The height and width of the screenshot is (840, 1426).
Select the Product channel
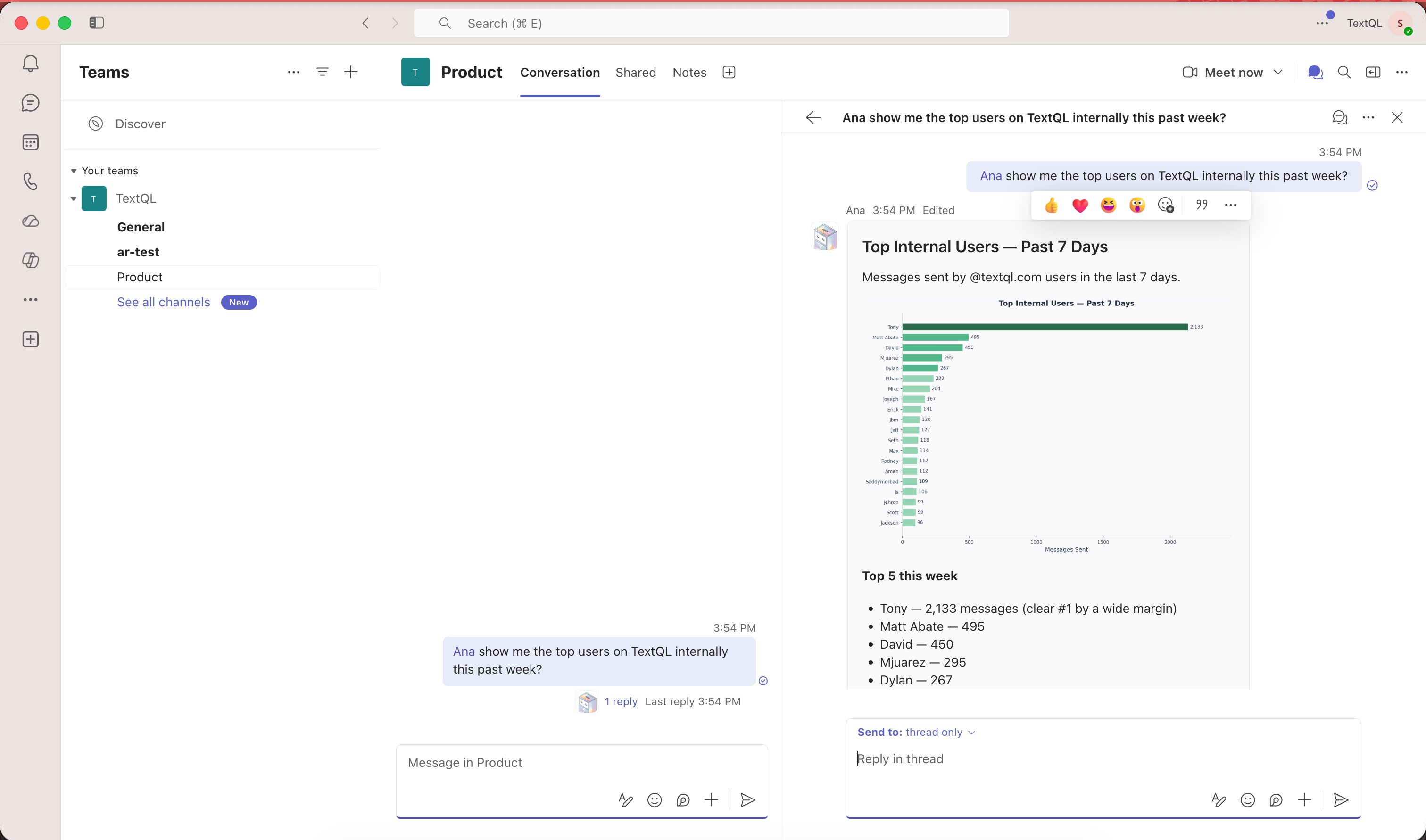tap(223, 277)
